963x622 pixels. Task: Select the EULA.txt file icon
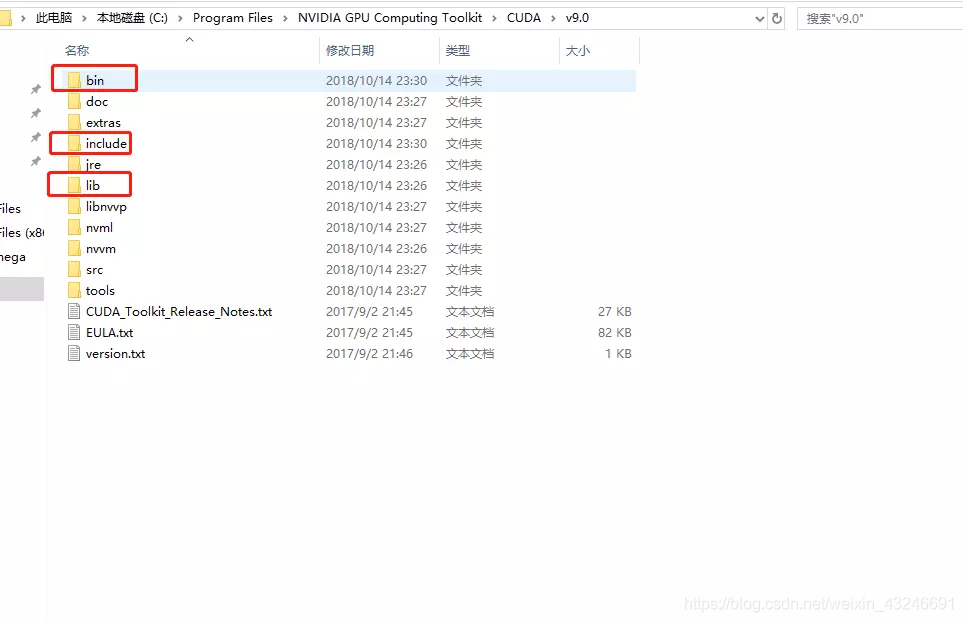point(74,332)
